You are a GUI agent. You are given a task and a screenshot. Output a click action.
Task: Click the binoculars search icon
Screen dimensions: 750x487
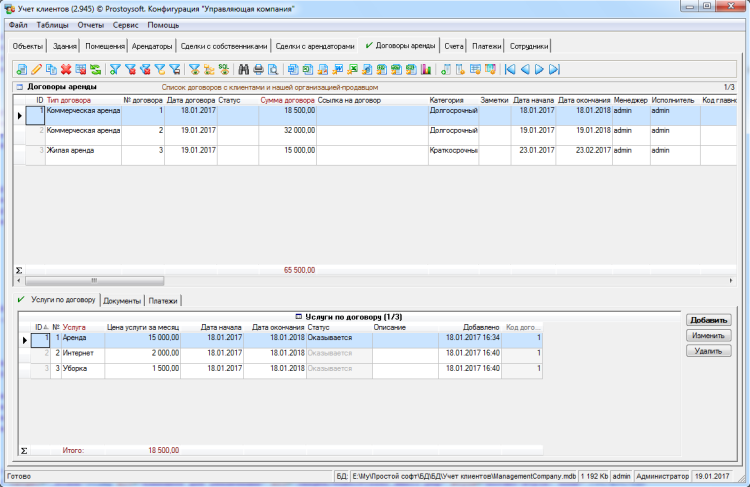244,69
